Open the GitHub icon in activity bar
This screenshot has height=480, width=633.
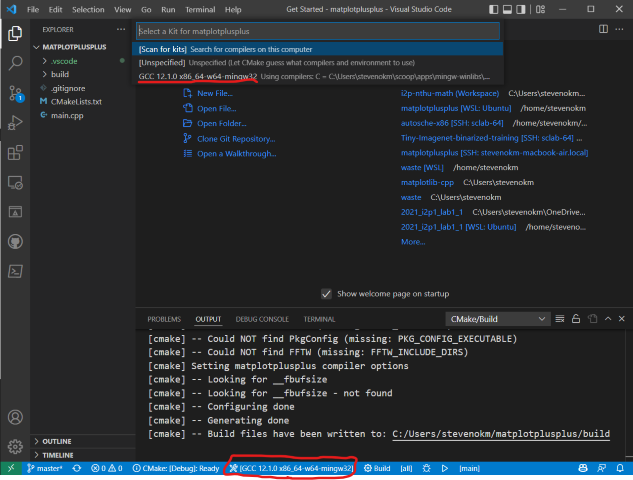click(15, 242)
